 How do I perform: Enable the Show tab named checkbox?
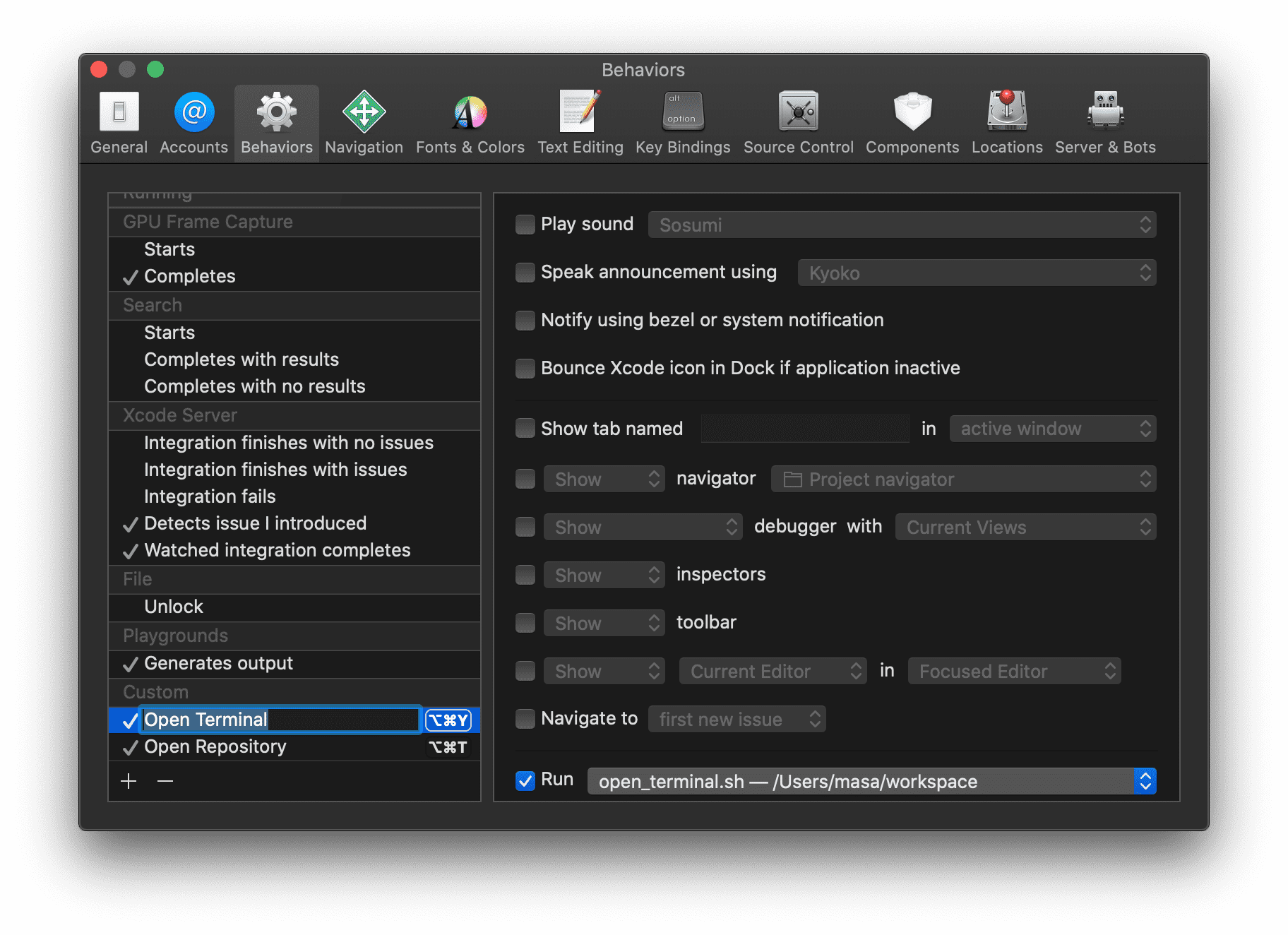(x=525, y=428)
